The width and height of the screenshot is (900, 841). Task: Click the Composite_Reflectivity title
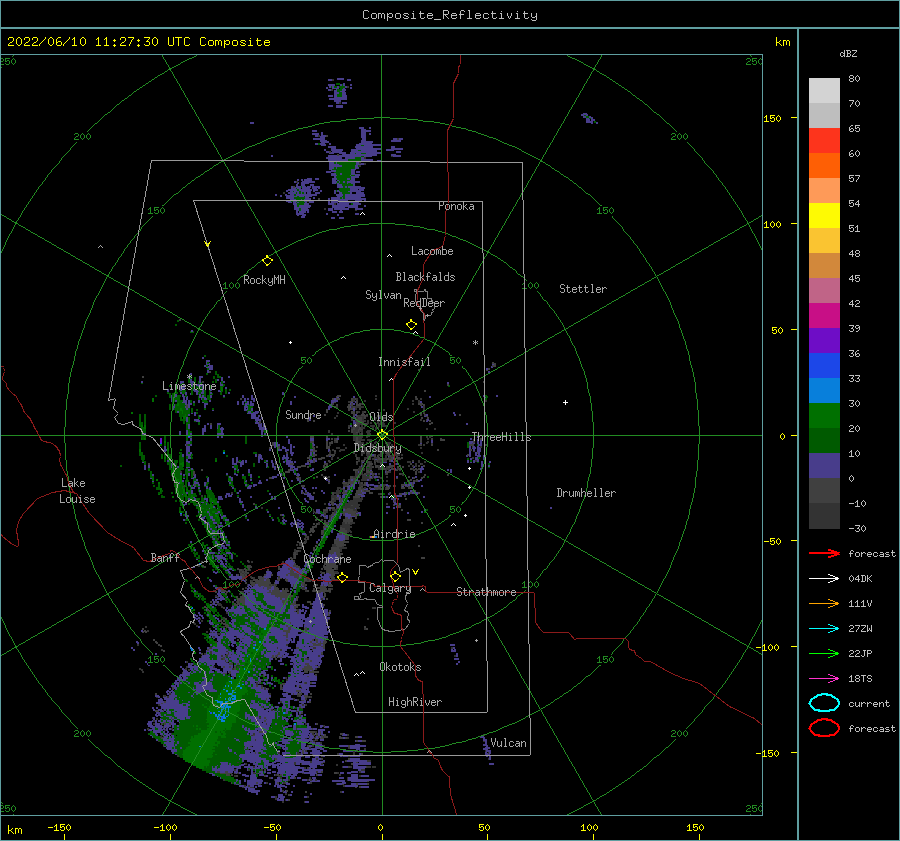tap(450, 15)
